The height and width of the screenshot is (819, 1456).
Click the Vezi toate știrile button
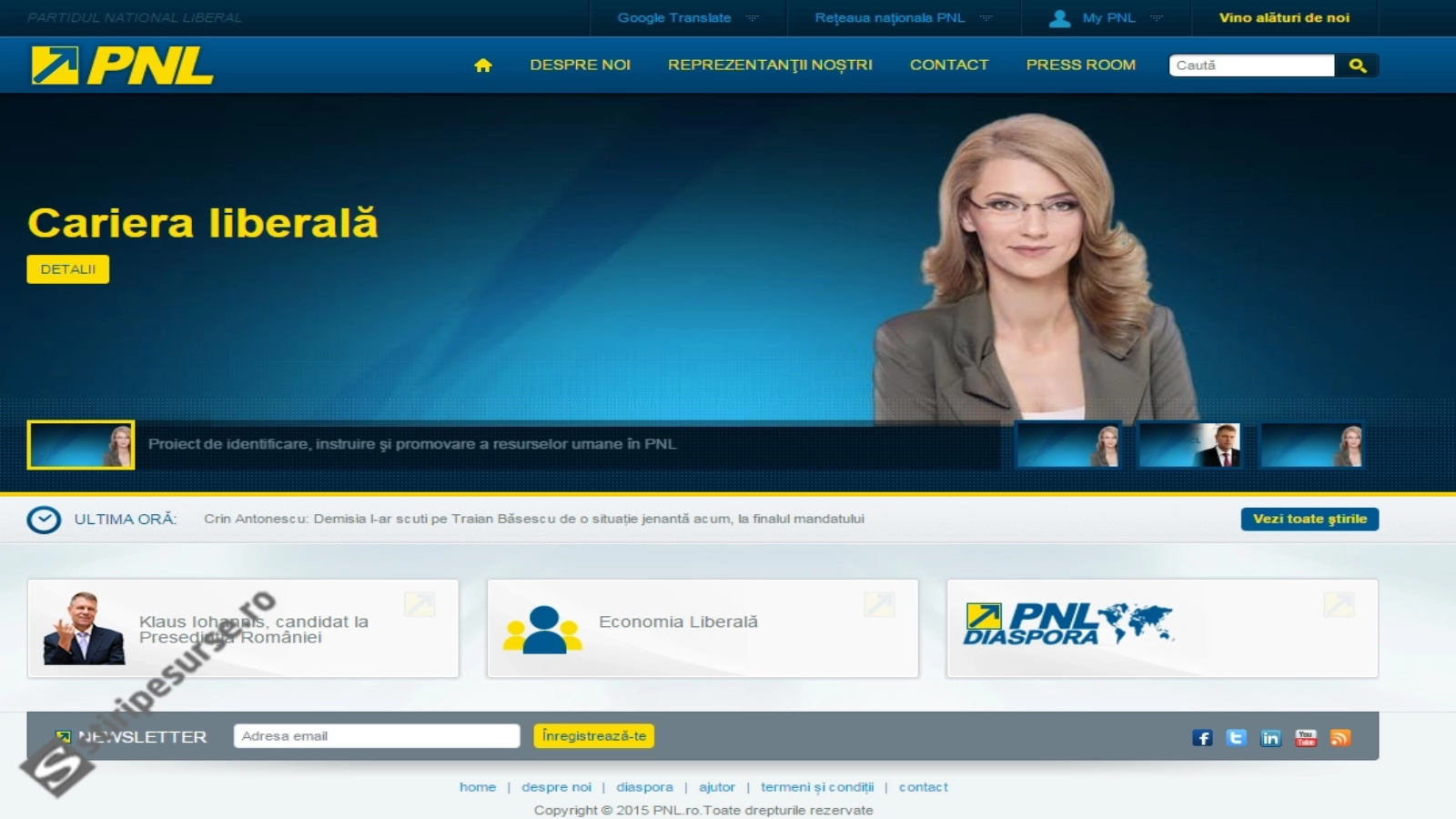1309,519
